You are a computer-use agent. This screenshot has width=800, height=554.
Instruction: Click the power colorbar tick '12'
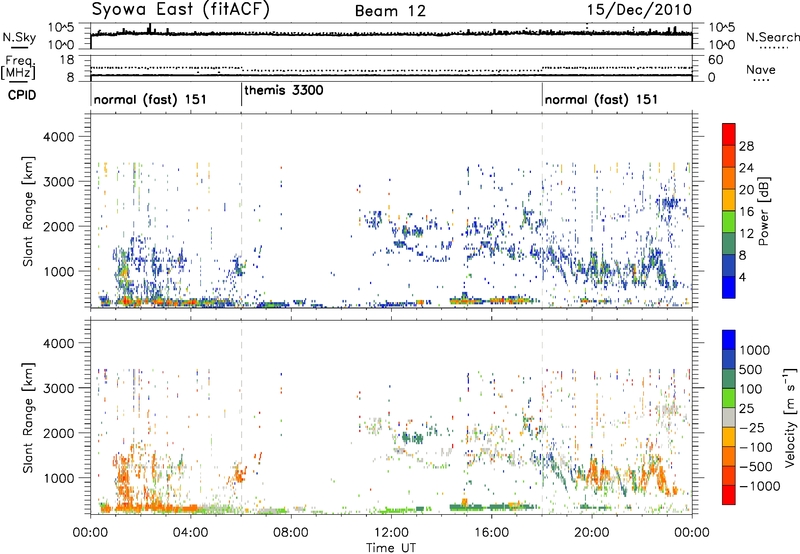[746, 234]
